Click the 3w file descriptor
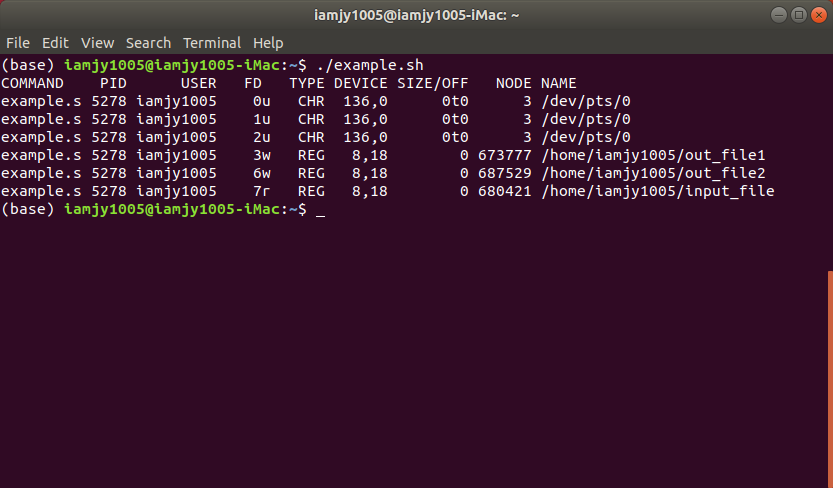Screen dimensions: 833x488 tap(262, 156)
